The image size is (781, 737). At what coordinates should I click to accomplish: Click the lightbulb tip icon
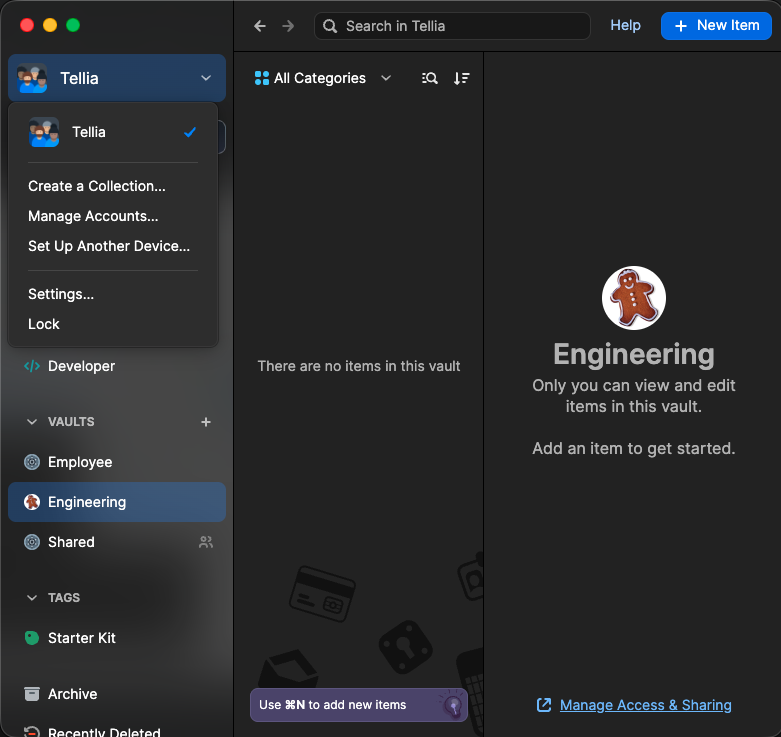(452, 706)
